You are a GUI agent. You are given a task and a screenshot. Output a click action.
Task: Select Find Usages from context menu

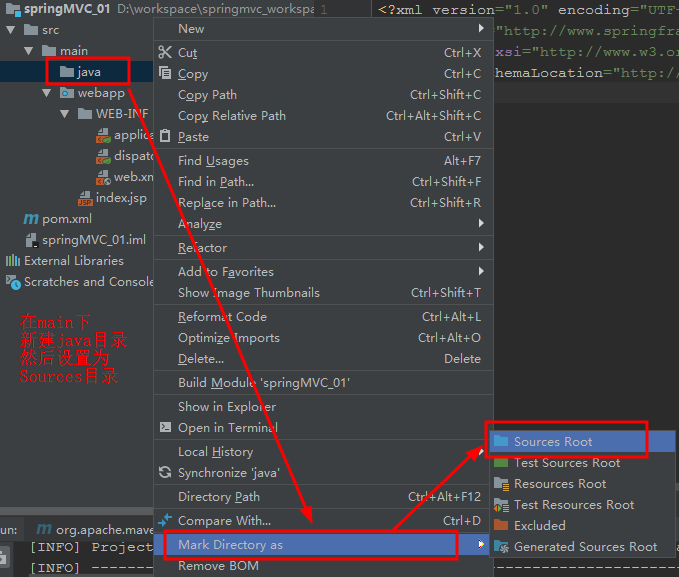pyautogui.click(x=213, y=161)
